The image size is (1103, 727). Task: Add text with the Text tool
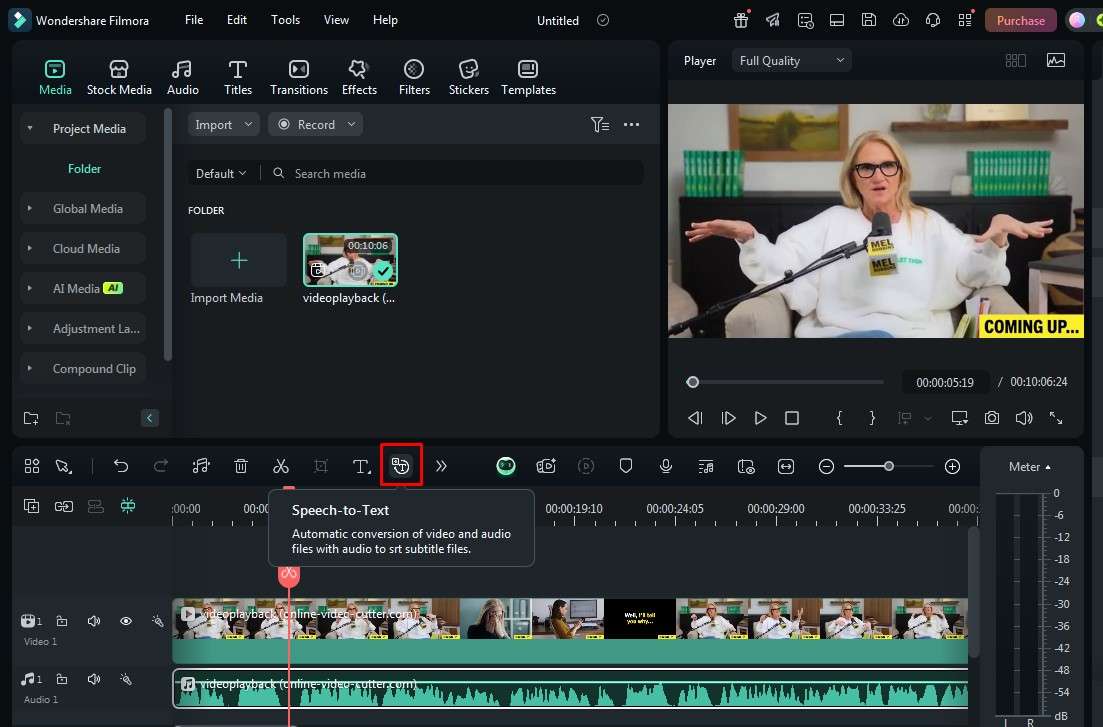pos(361,466)
